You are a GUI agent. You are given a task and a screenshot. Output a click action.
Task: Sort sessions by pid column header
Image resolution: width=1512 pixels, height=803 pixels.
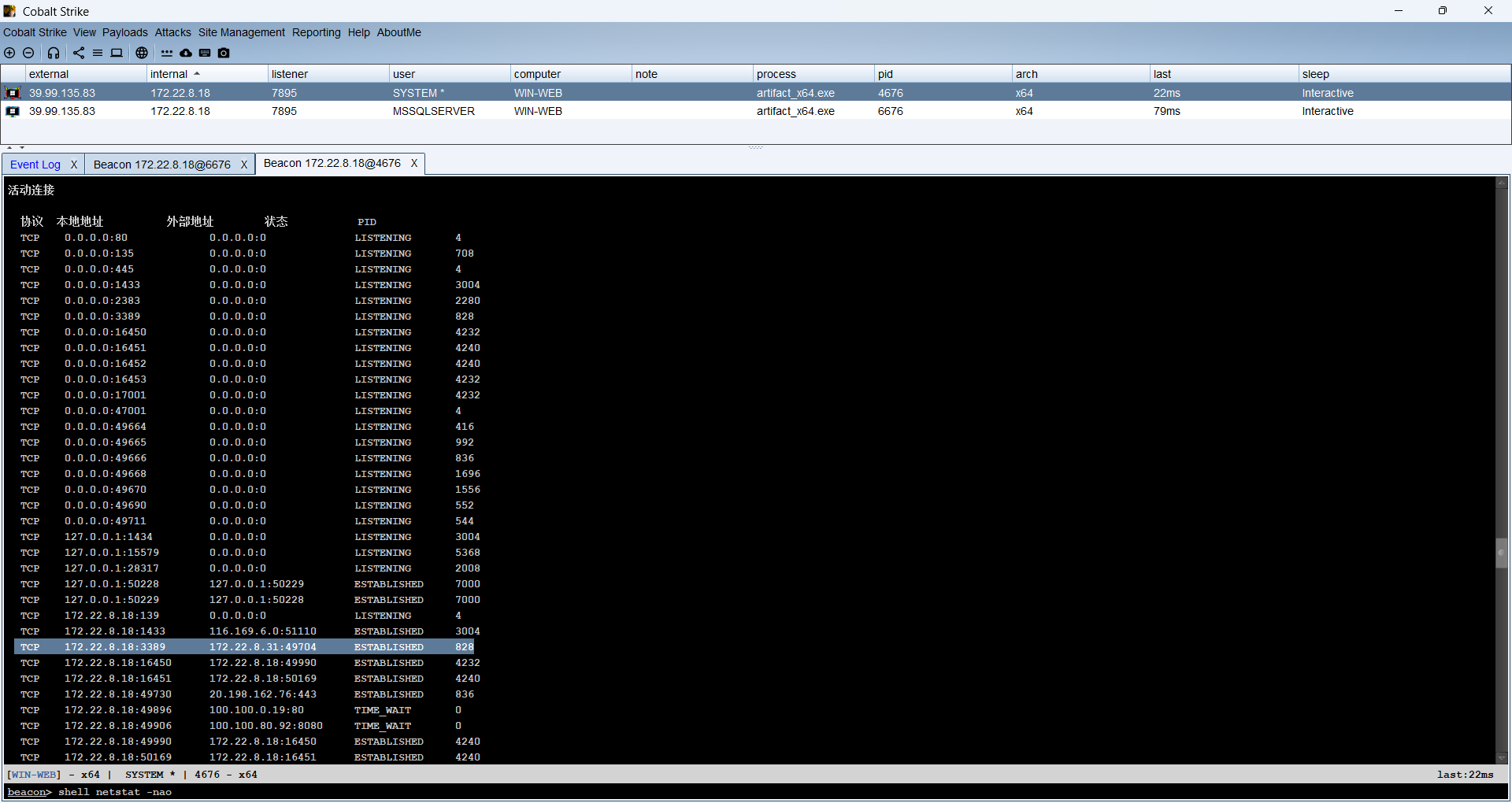(943, 74)
